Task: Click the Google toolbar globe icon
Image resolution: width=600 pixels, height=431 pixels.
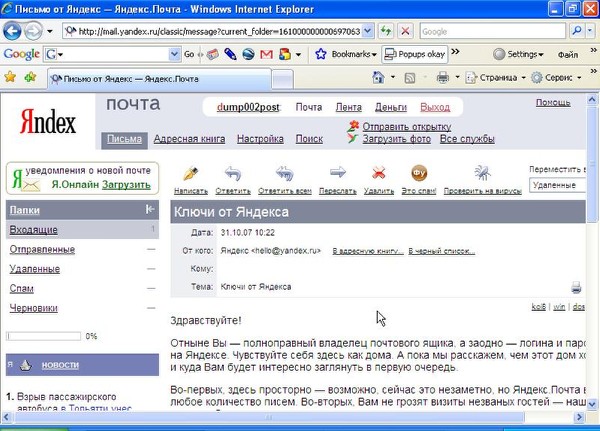Action: click(x=248, y=54)
